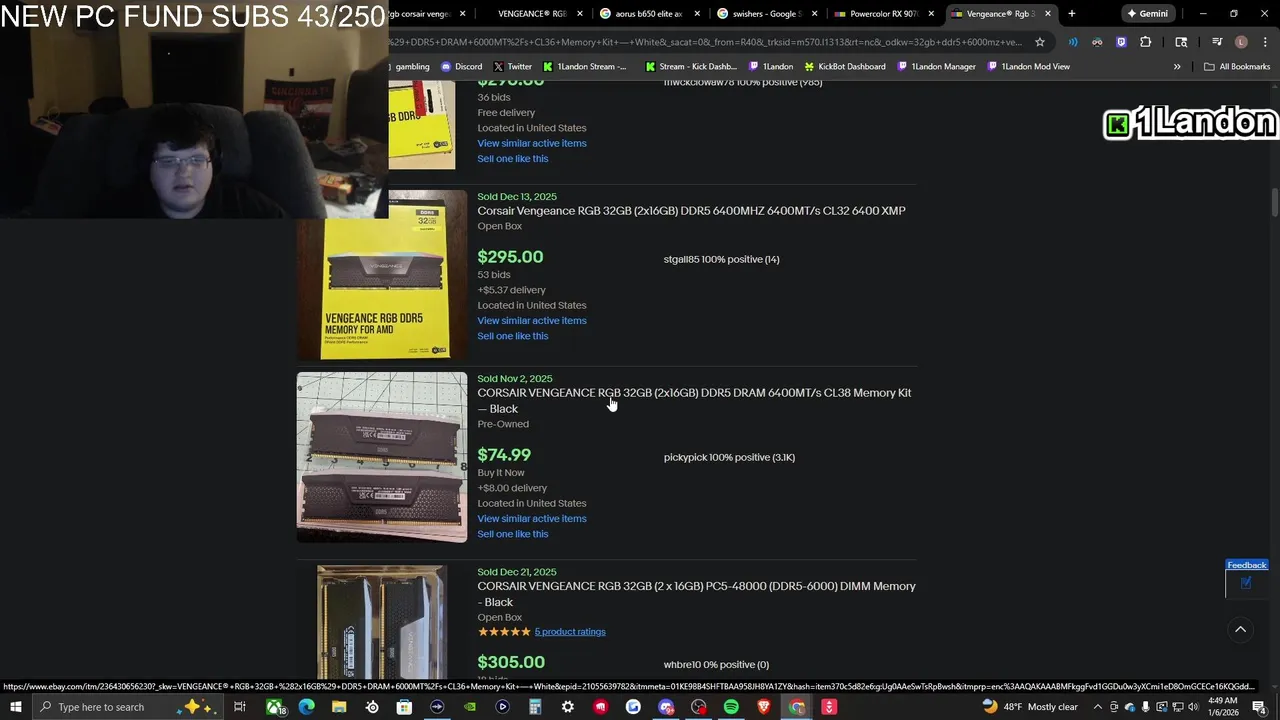Click View similar active items for $74.99 listing
This screenshot has width=1280, height=720.
click(532, 519)
